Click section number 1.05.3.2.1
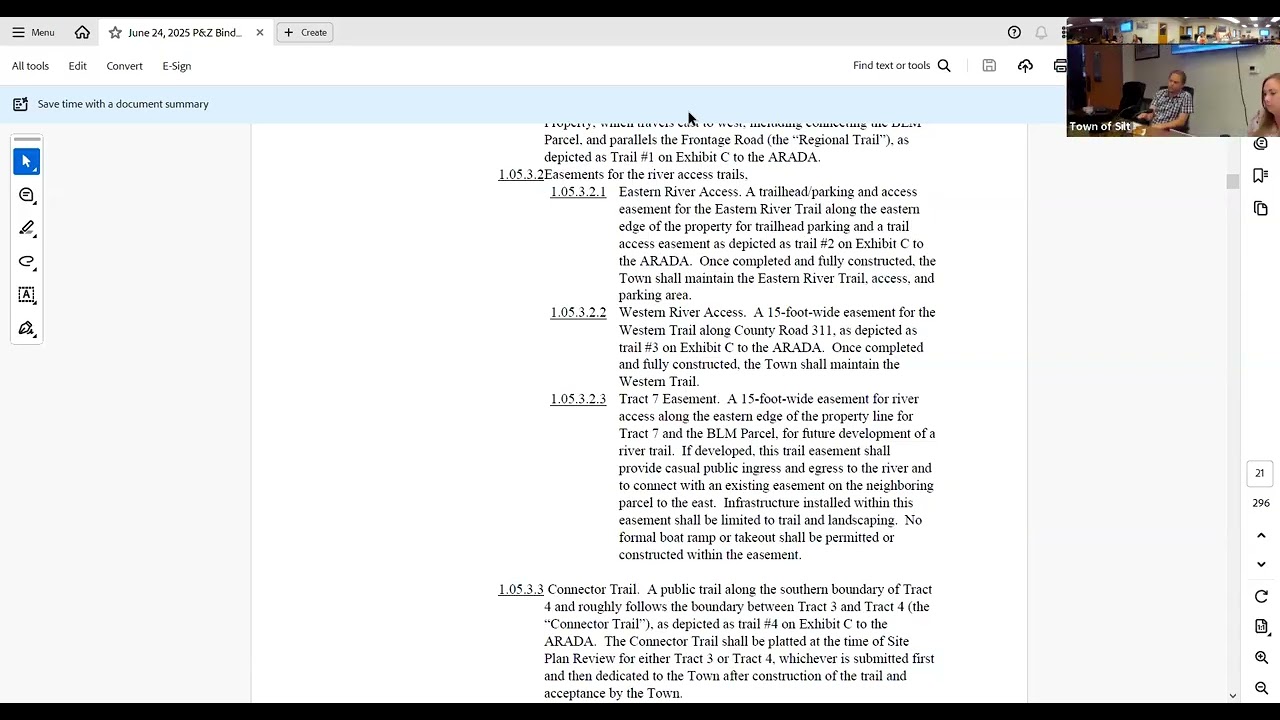1280x720 pixels. pyautogui.click(x=578, y=192)
